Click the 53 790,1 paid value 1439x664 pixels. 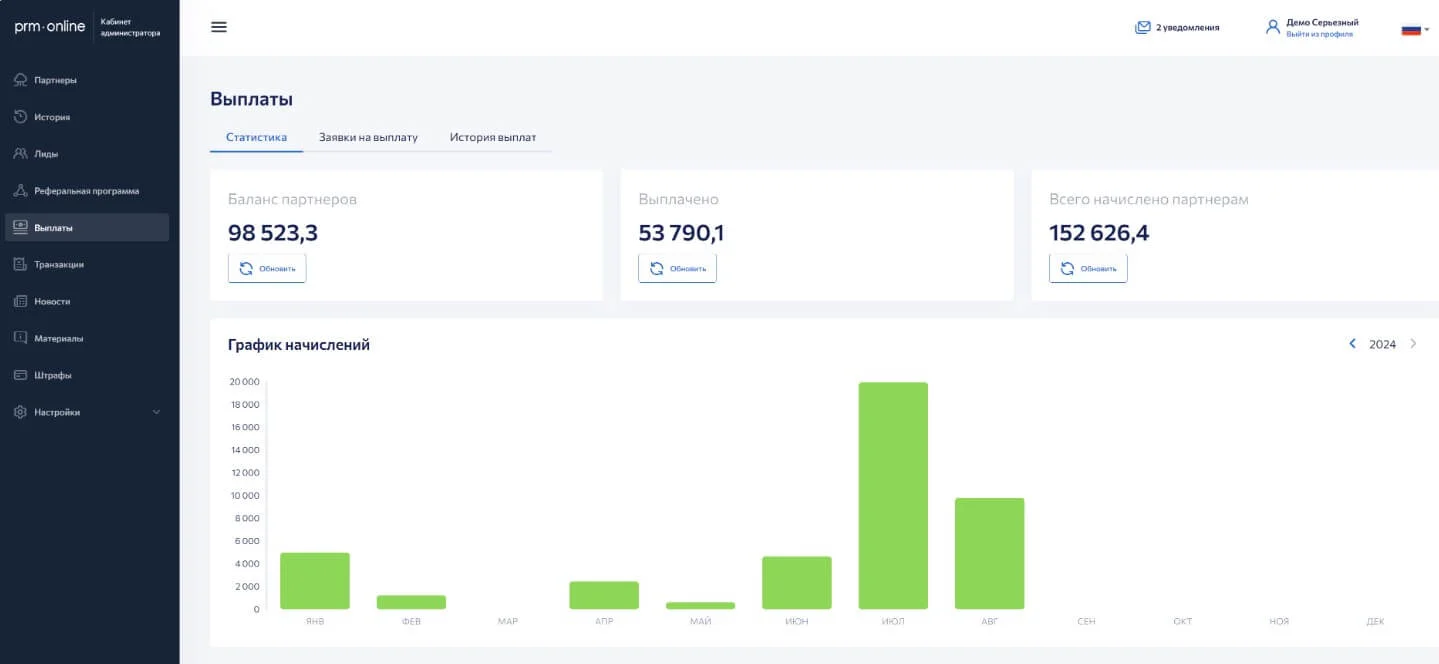(682, 233)
